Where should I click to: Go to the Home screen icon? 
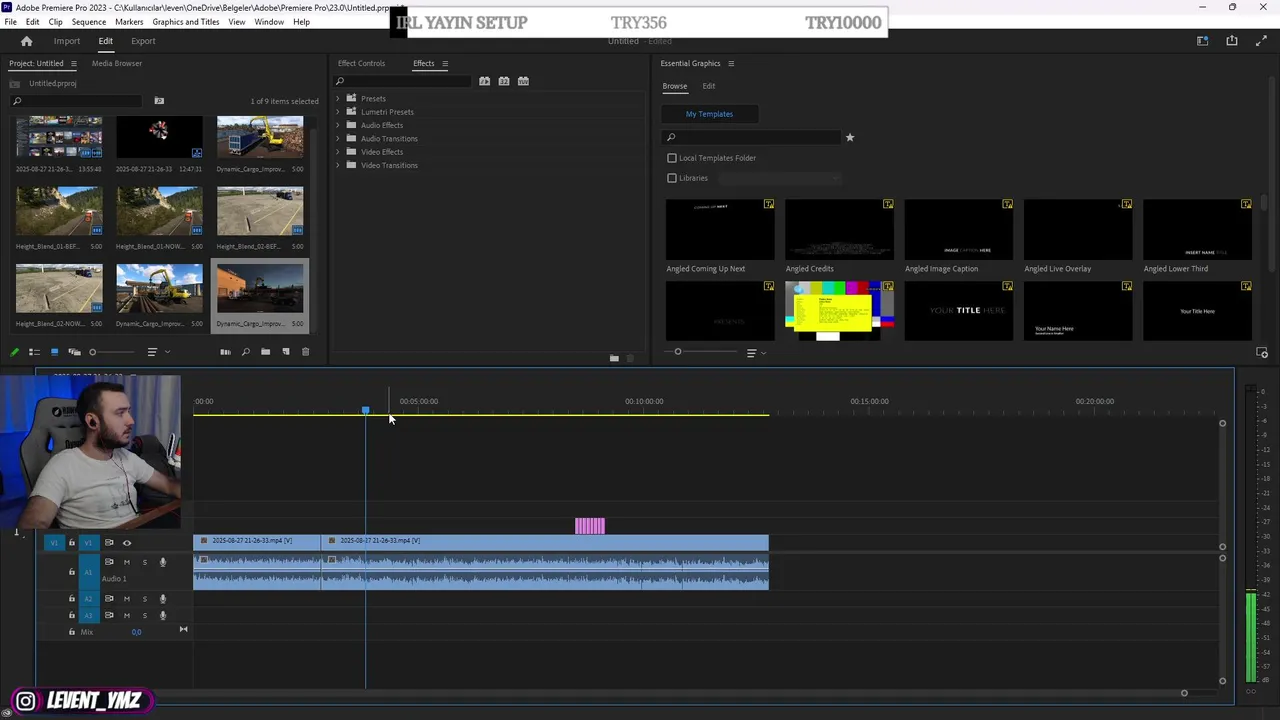26,41
